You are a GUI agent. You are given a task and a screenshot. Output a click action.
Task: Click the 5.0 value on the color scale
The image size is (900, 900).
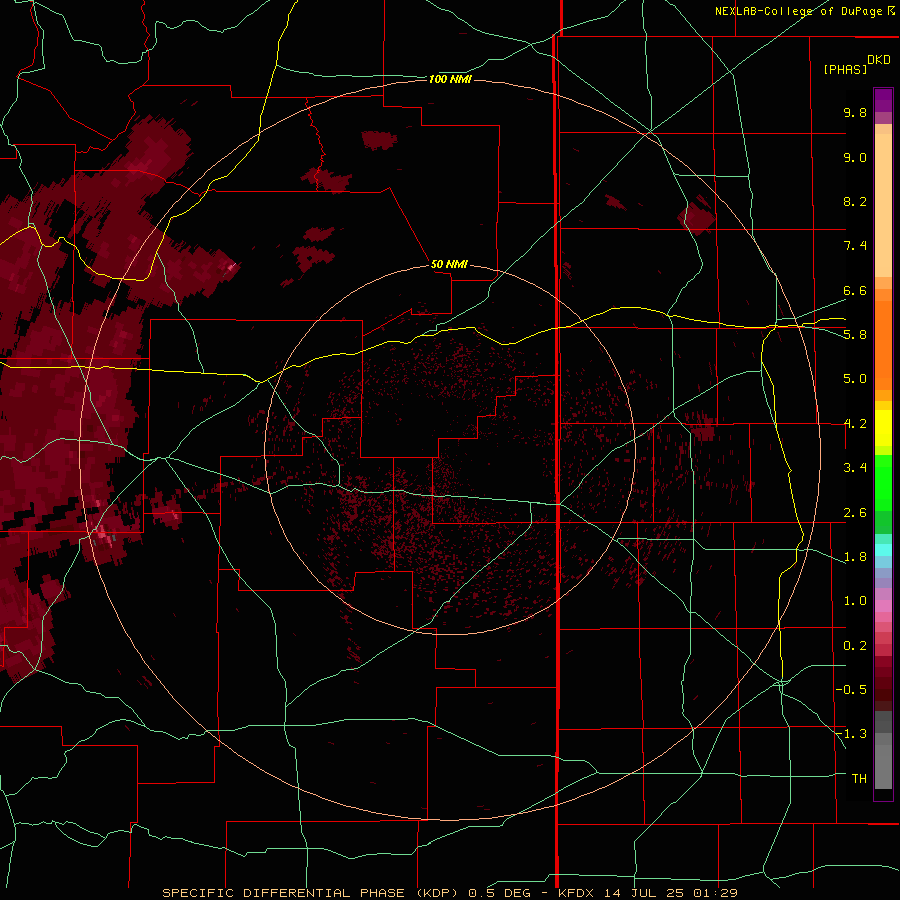coord(855,379)
